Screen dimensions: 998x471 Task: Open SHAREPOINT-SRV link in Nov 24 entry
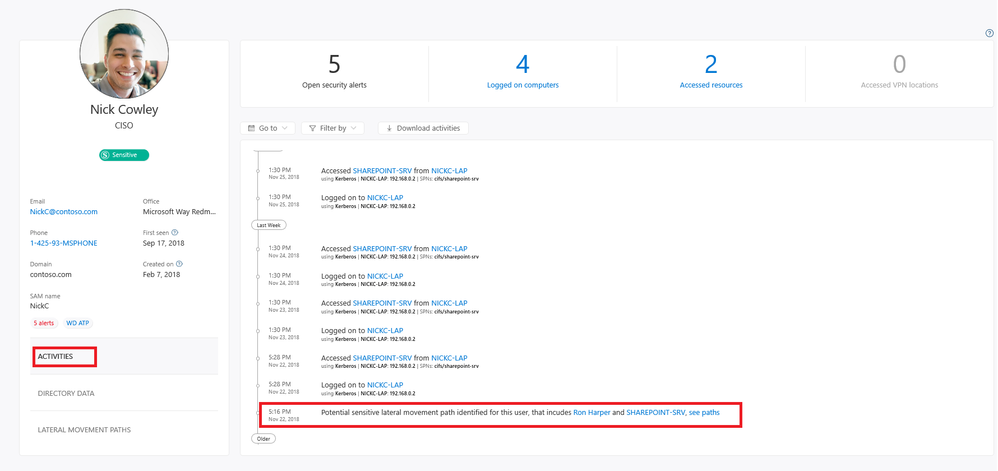pyautogui.click(x=382, y=249)
